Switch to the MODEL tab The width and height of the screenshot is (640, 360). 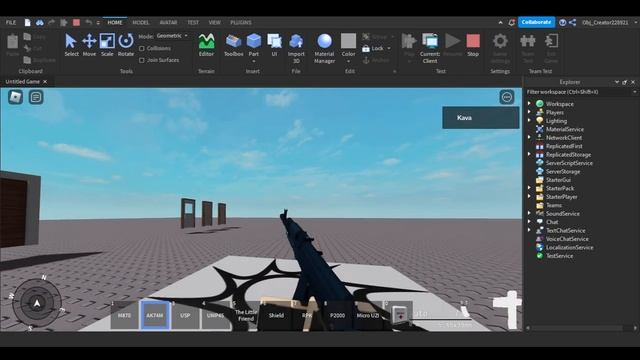(140, 22)
